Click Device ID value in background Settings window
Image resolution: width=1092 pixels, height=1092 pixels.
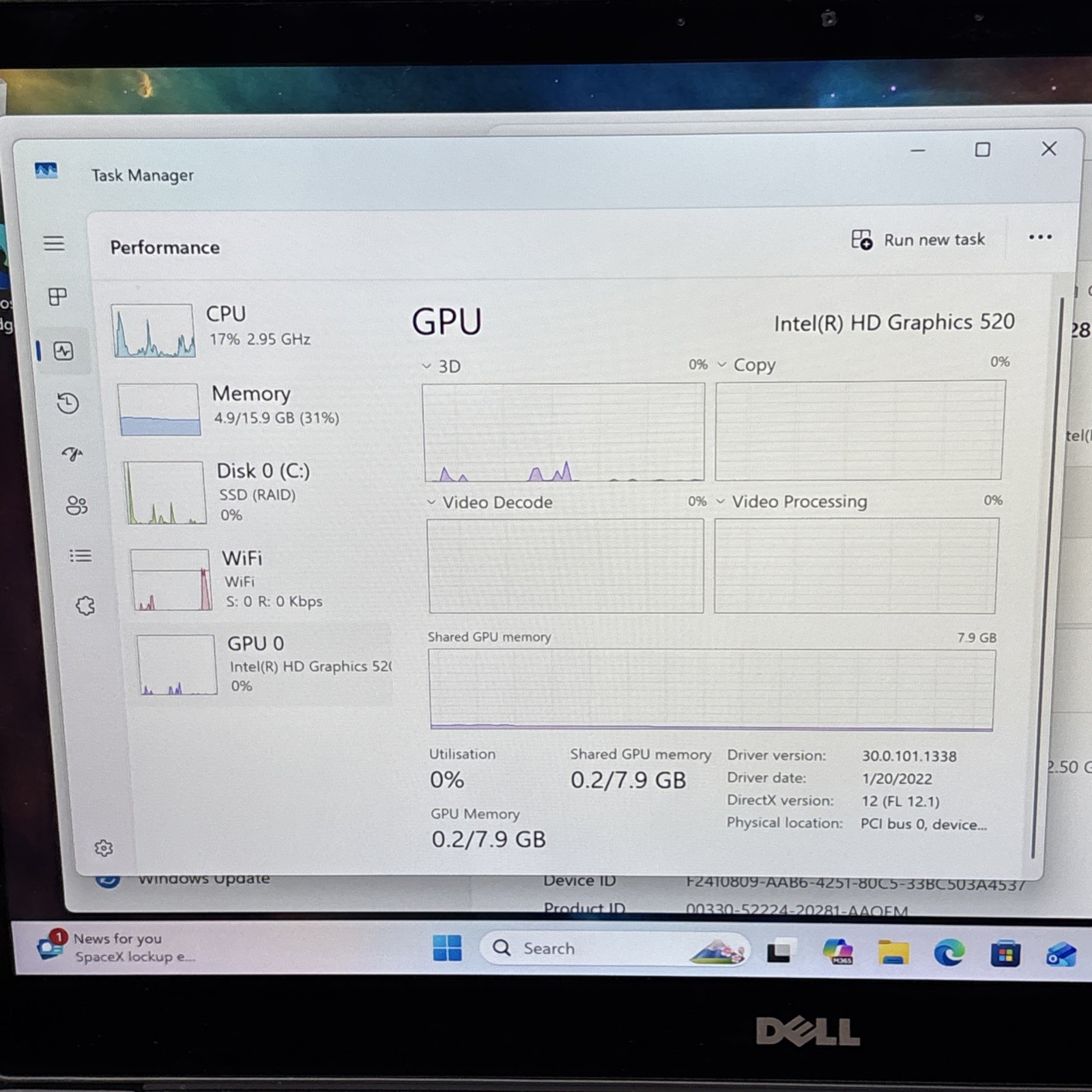click(x=856, y=884)
